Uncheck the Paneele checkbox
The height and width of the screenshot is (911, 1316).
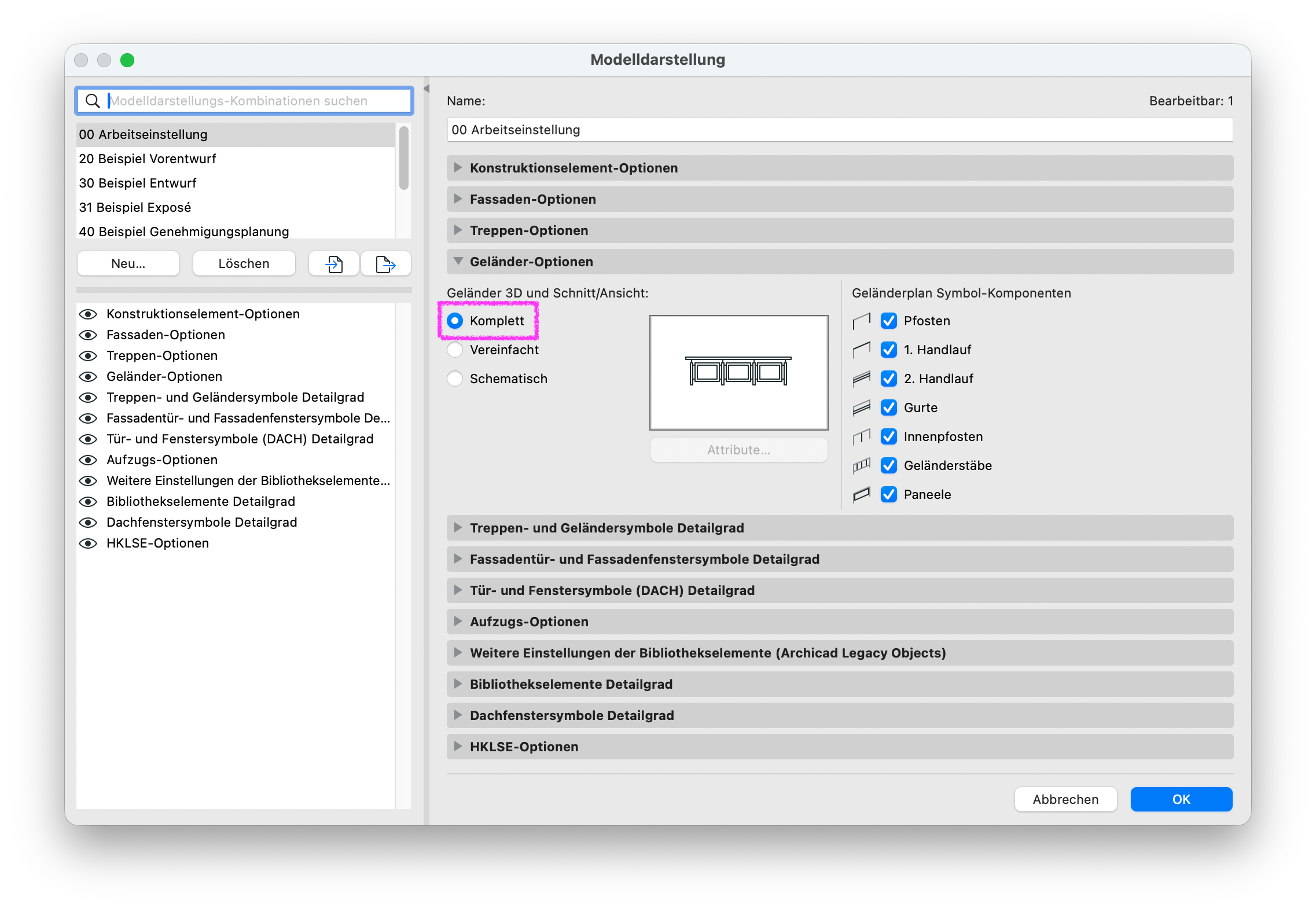click(x=889, y=494)
